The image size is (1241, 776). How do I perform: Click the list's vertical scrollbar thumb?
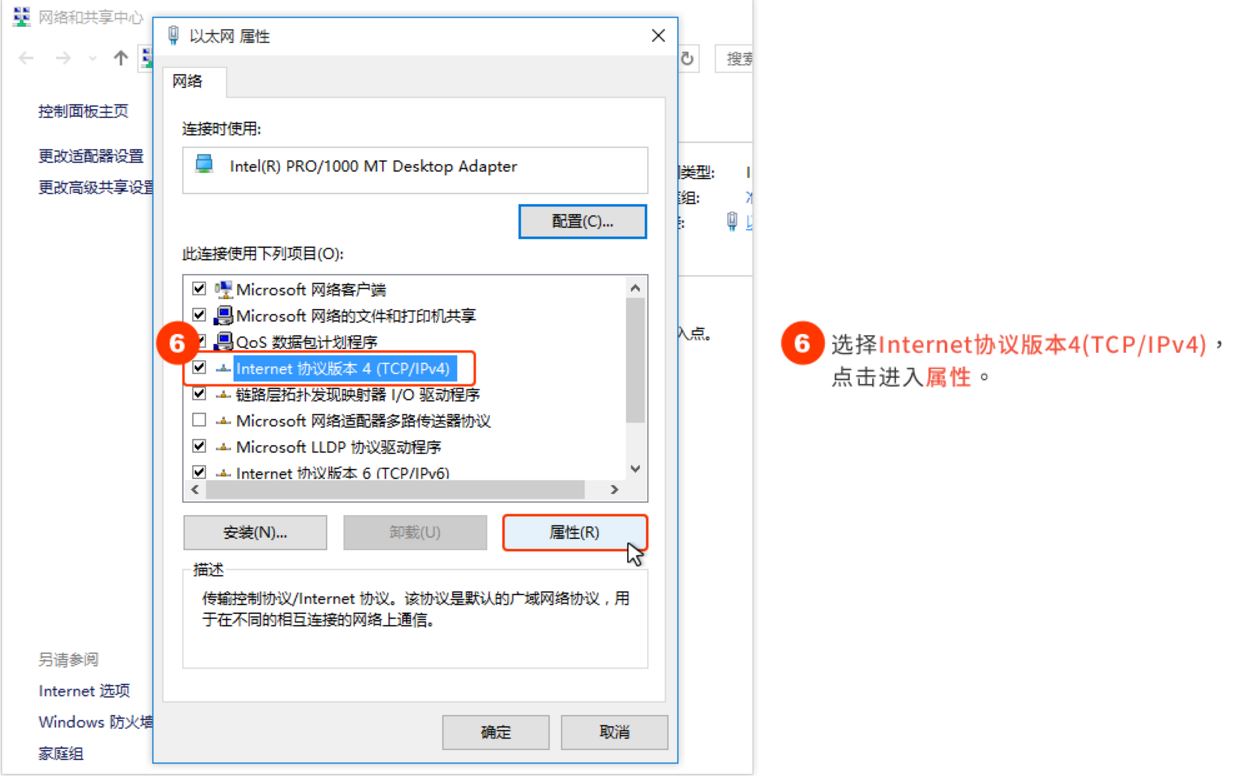click(x=635, y=360)
